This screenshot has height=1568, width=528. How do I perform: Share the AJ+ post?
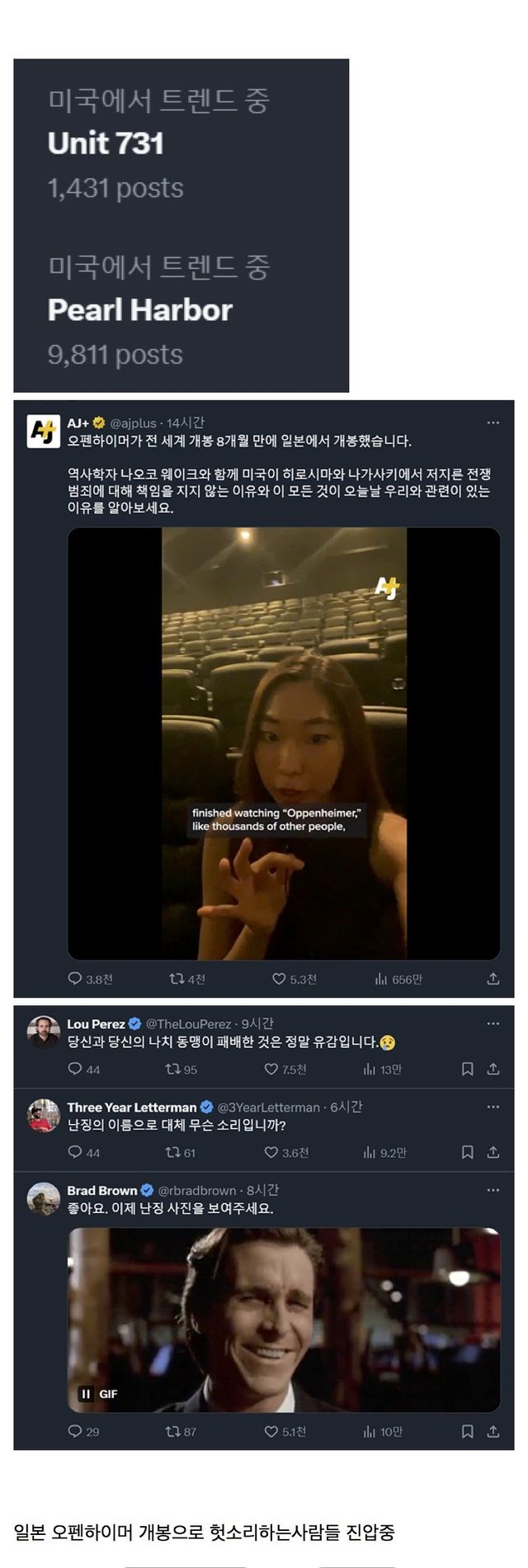pos(493,979)
